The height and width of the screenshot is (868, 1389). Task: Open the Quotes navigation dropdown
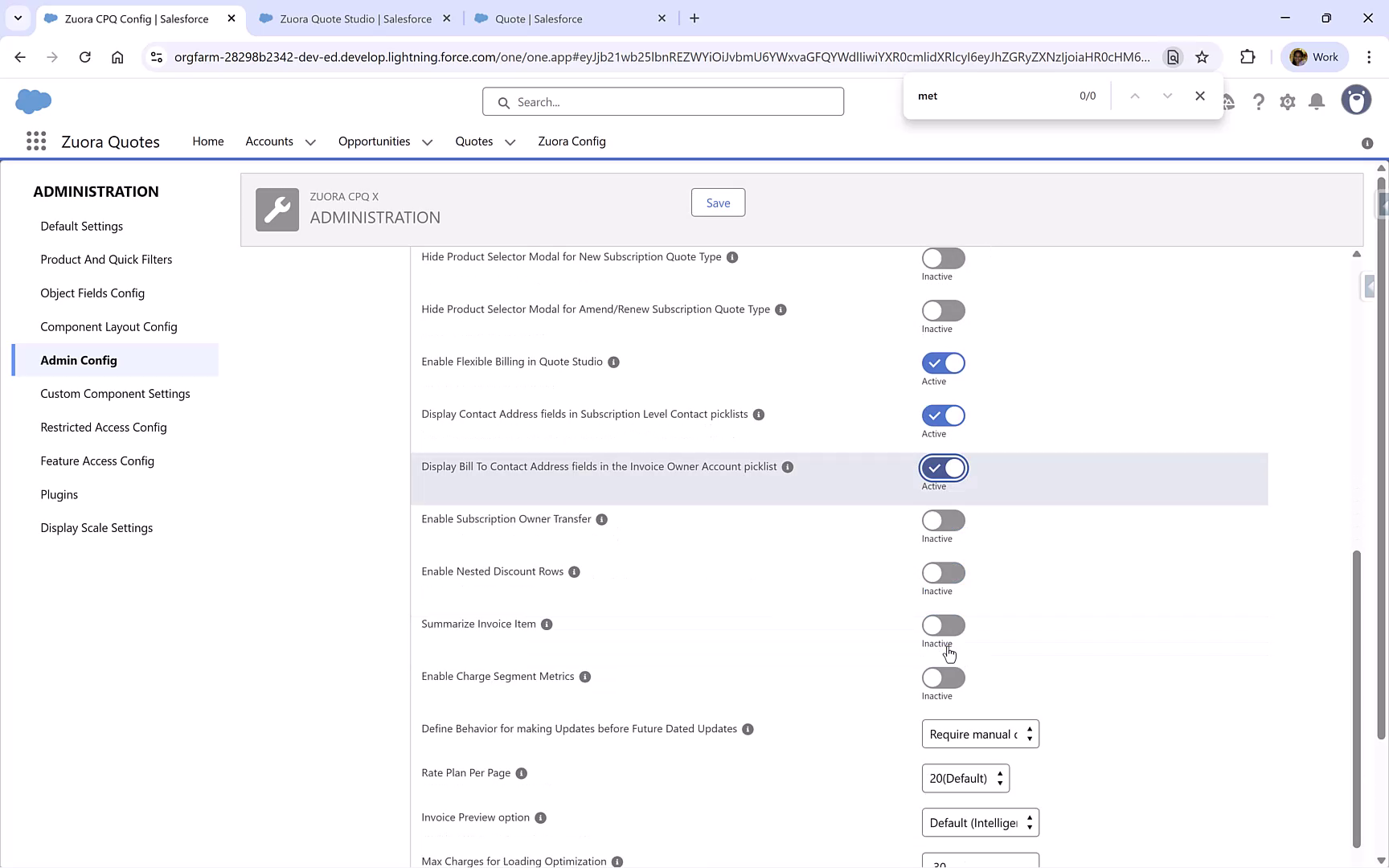[x=510, y=141]
